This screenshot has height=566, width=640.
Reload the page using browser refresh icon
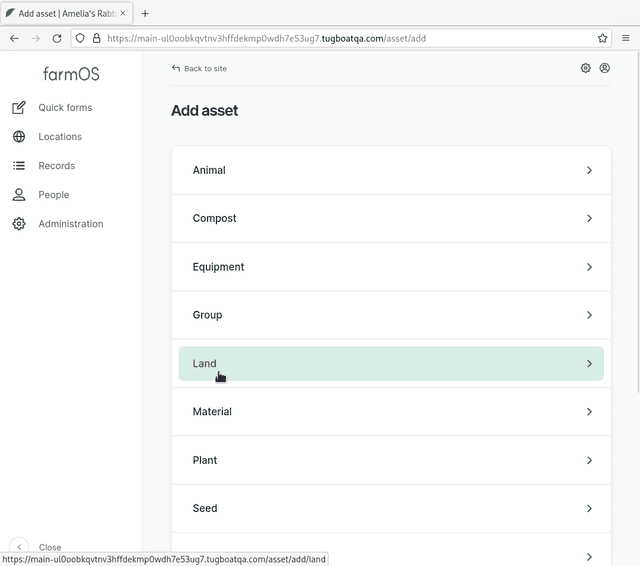click(57, 38)
